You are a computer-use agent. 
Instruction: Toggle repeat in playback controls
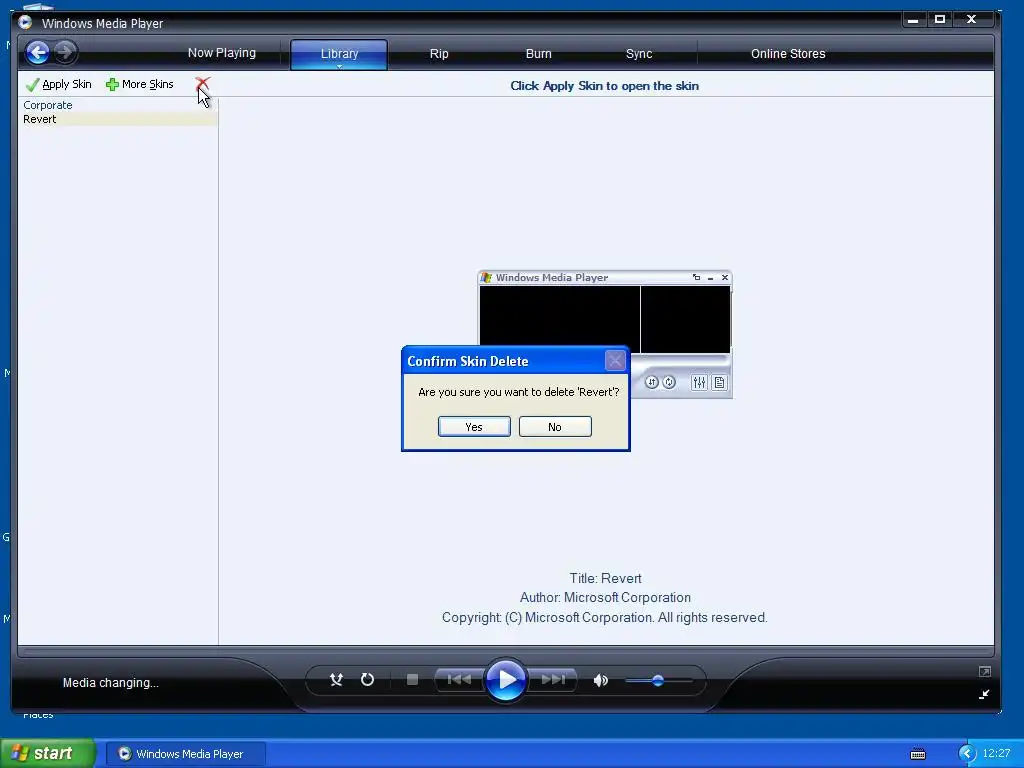367,680
